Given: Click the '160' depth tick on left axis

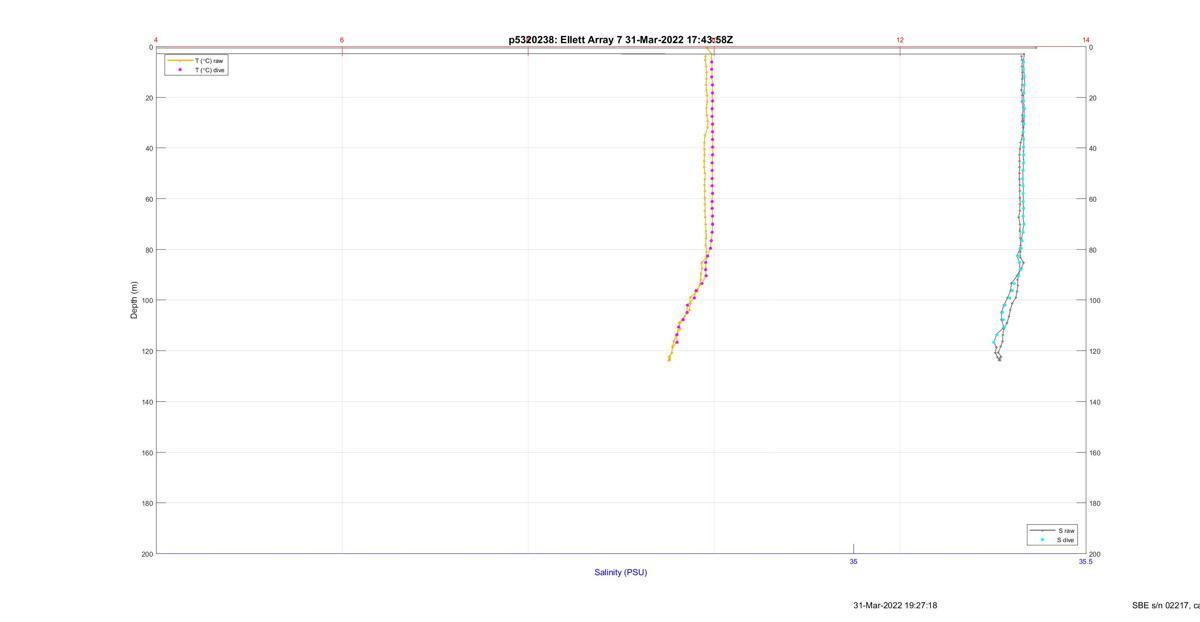Looking at the screenshot, I should pos(147,452).
